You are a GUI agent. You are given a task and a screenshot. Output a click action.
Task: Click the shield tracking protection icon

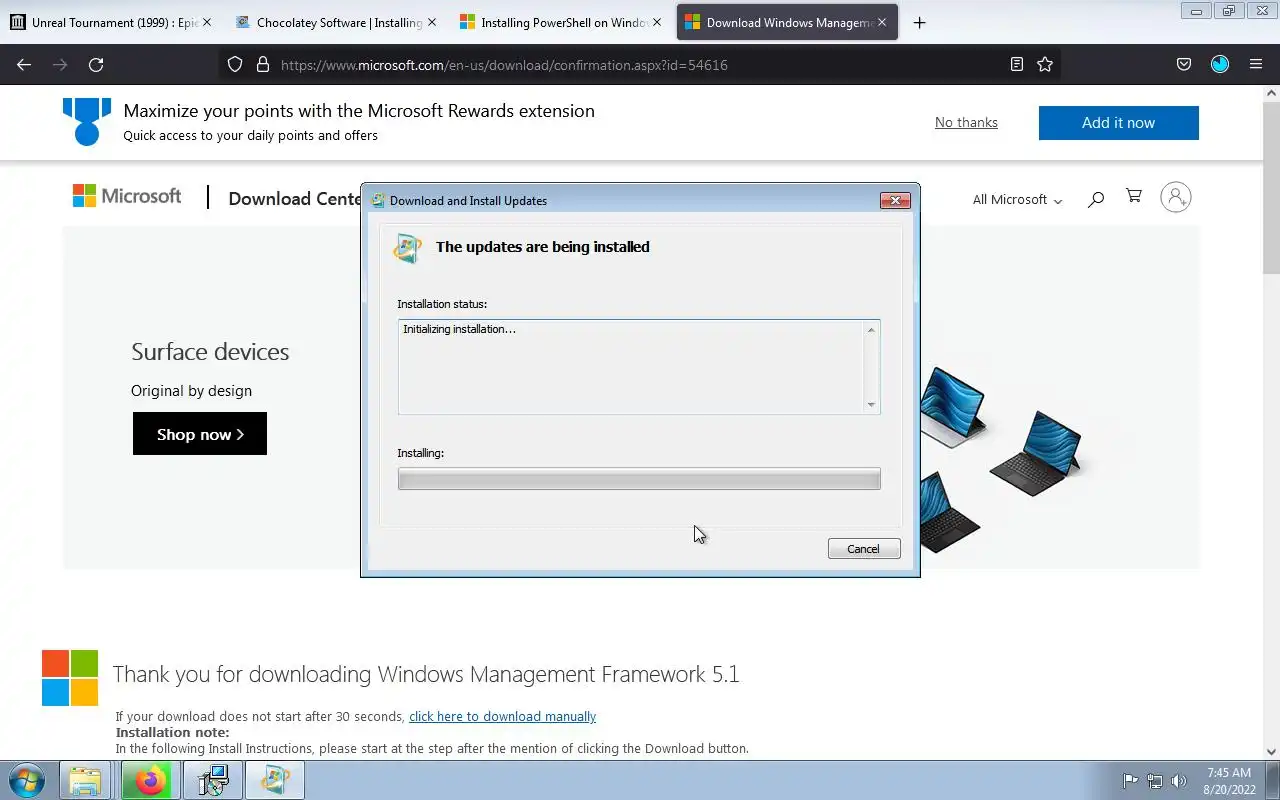235,64
